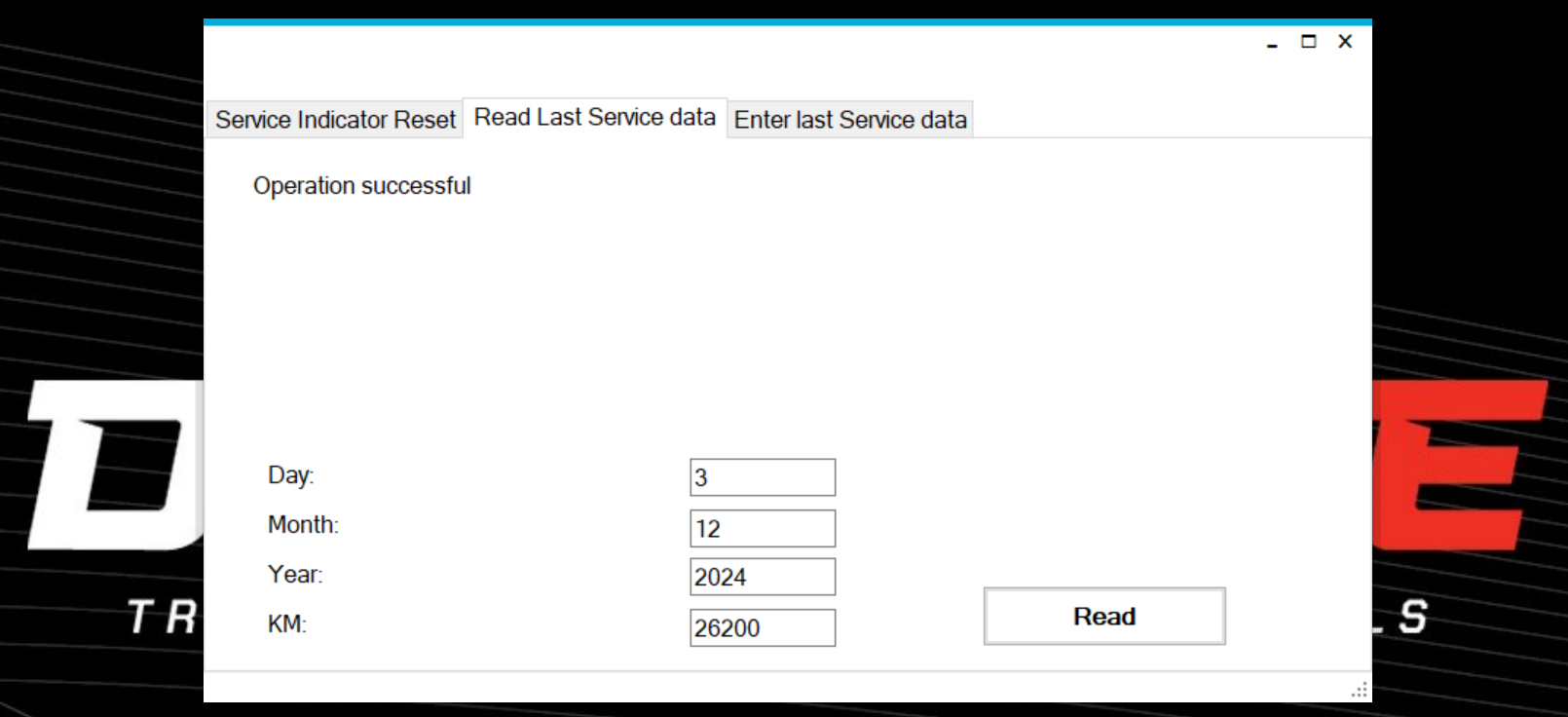Click the resize grip in window corner
Screen dimensions: 1568x717
(1360, 691)
